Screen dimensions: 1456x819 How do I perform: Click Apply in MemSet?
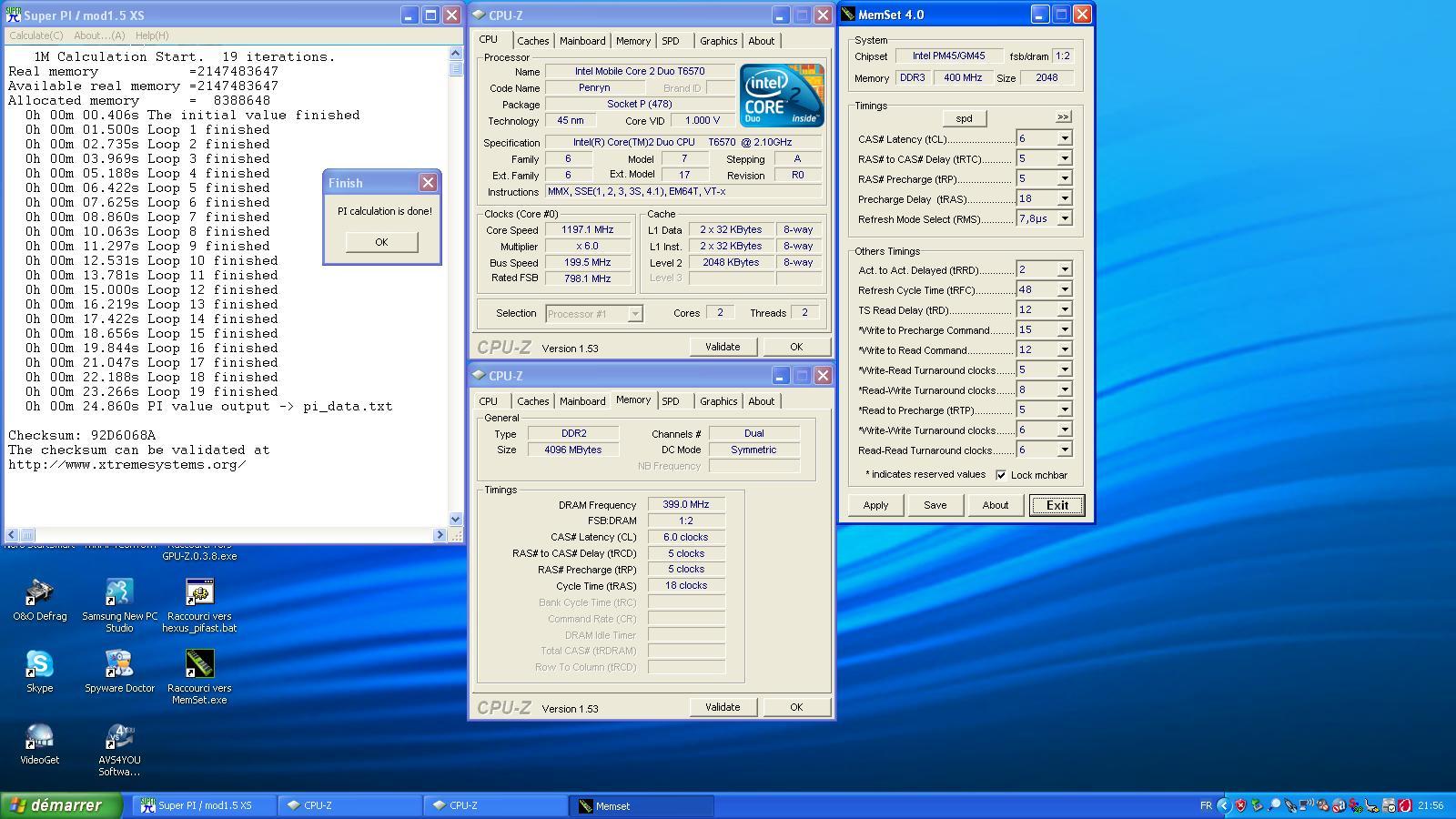[x=875, y=505]
